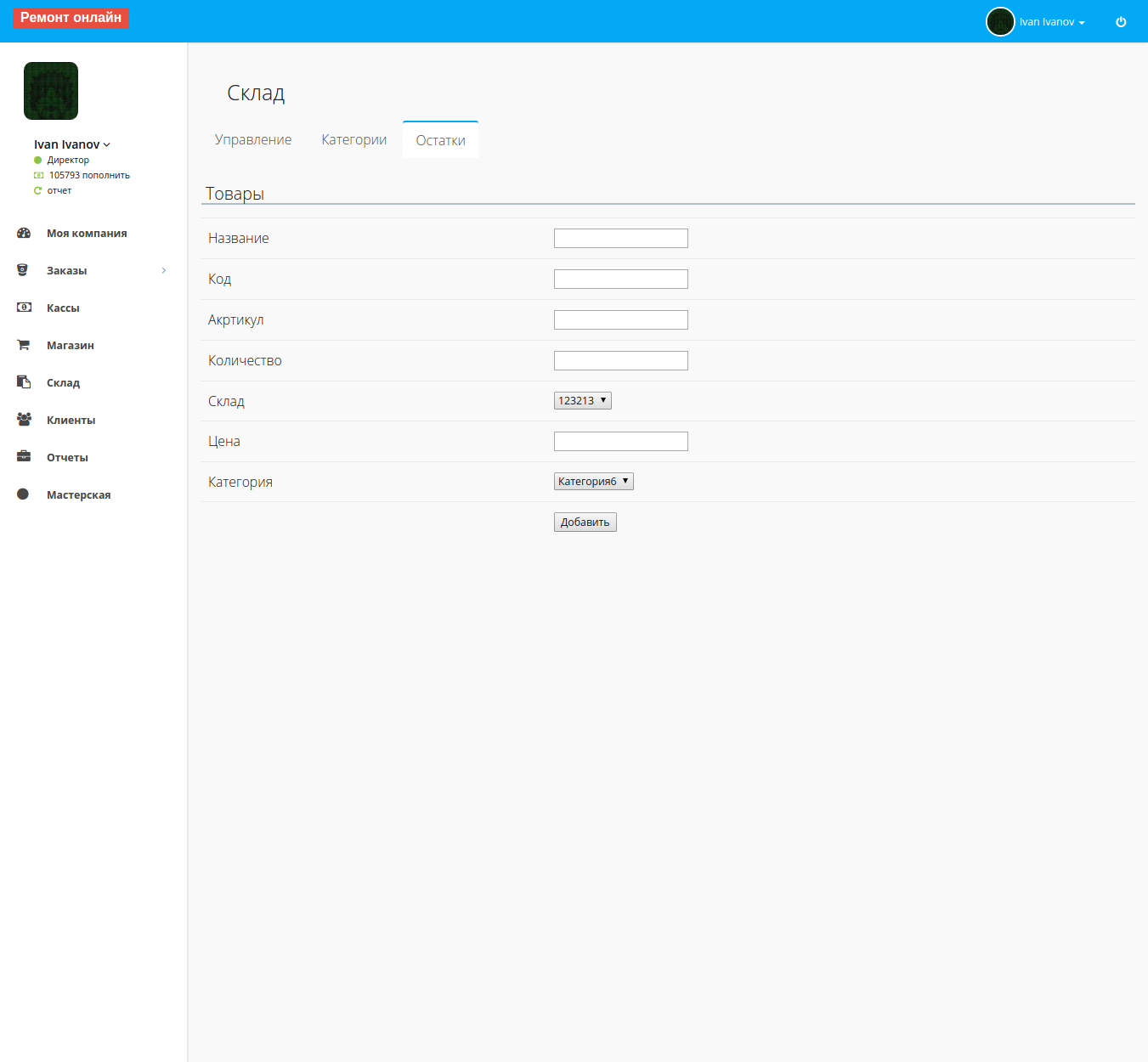This screenshot has height=1062, width=1148.
Task: Click the Мастерская circle icon
Action: 23,494
